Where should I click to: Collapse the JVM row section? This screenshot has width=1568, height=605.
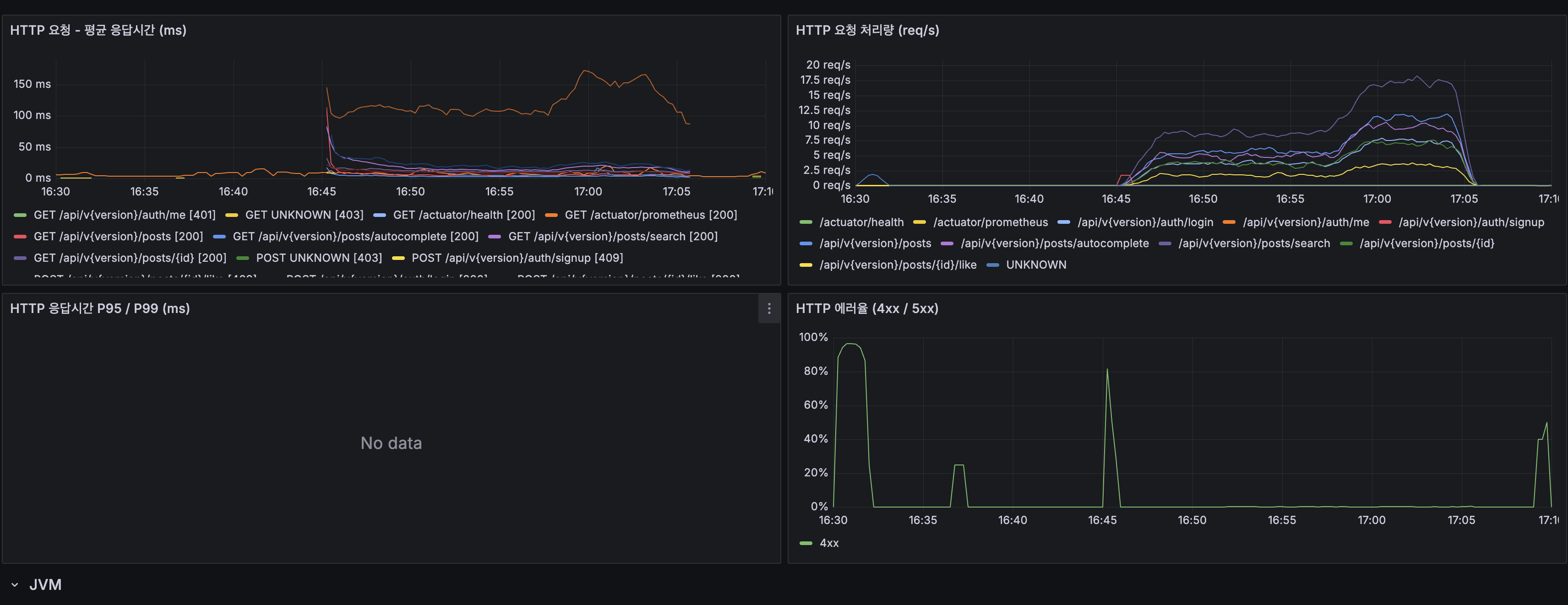pos(15,584)
